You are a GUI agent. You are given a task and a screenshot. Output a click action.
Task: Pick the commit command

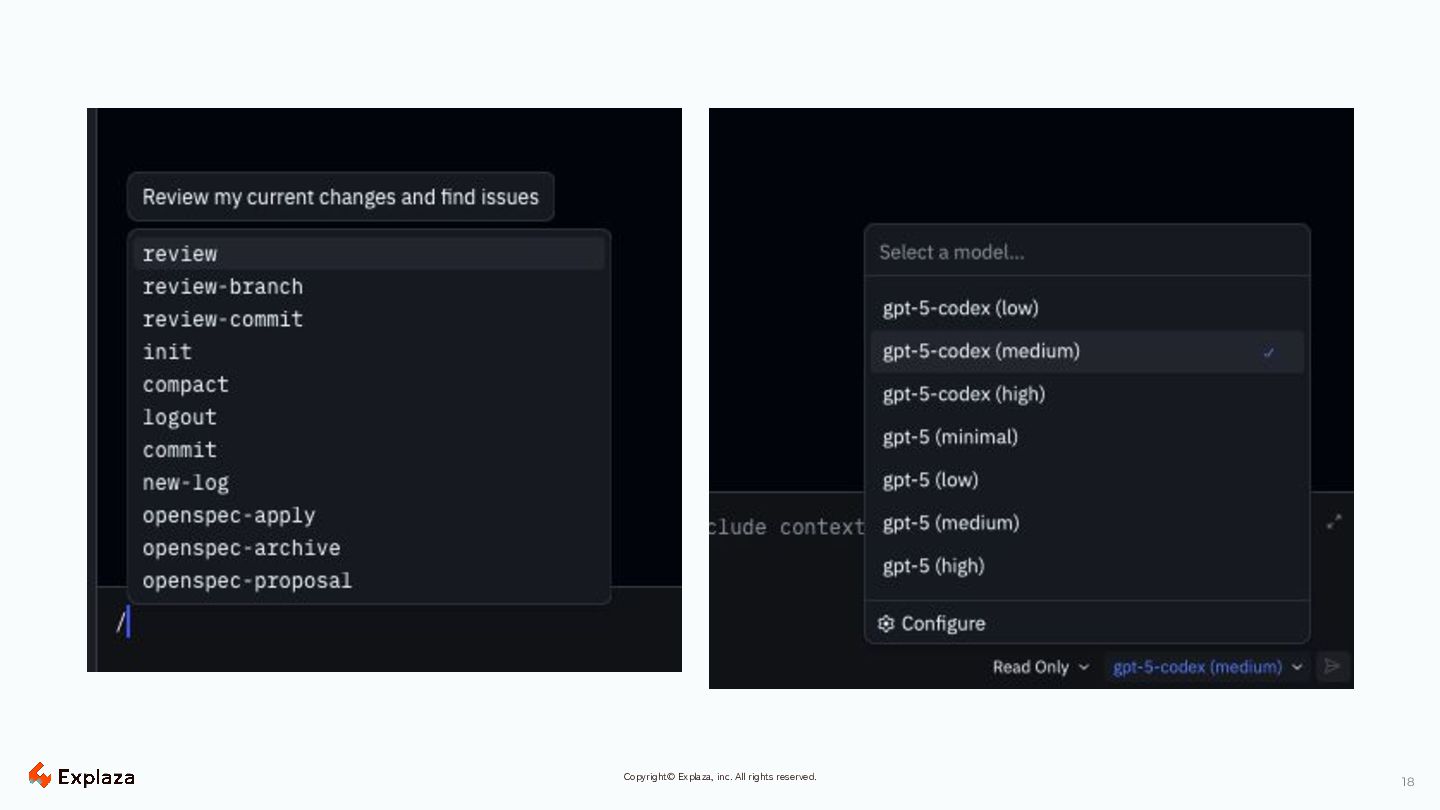tap(369, 450)
